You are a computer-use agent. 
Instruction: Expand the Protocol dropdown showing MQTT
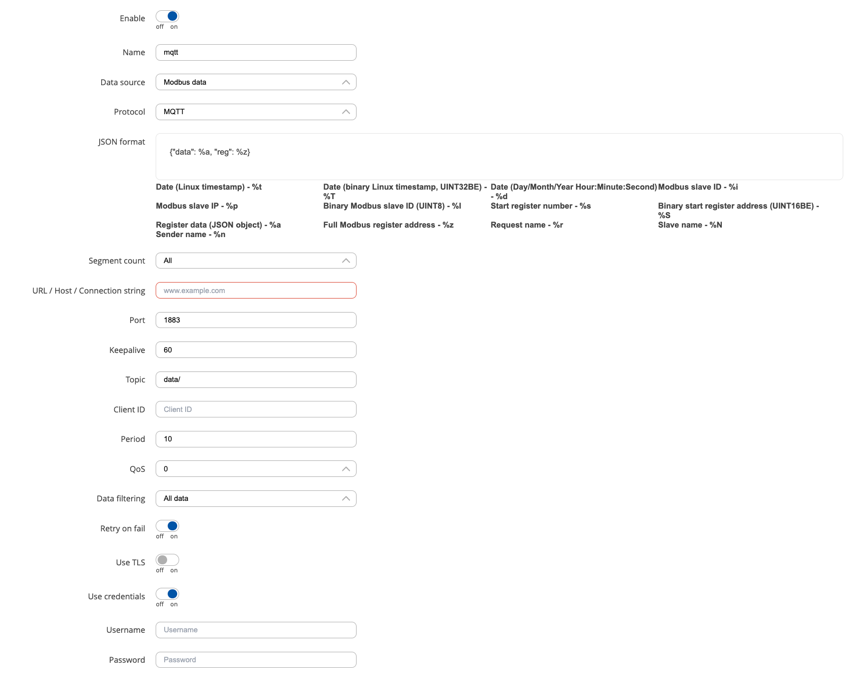point(255,112)
